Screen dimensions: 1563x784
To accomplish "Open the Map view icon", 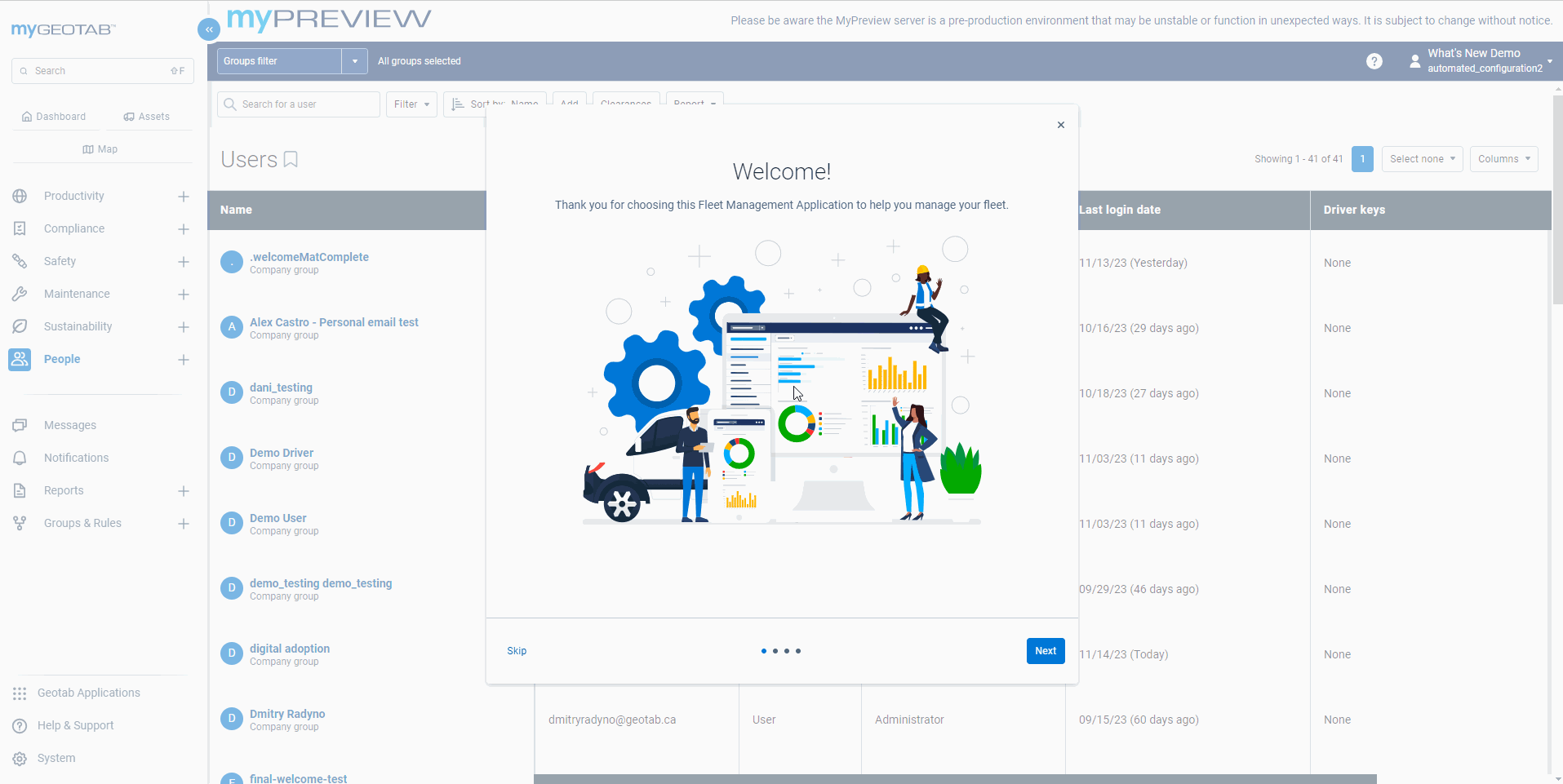I will 89,148.
